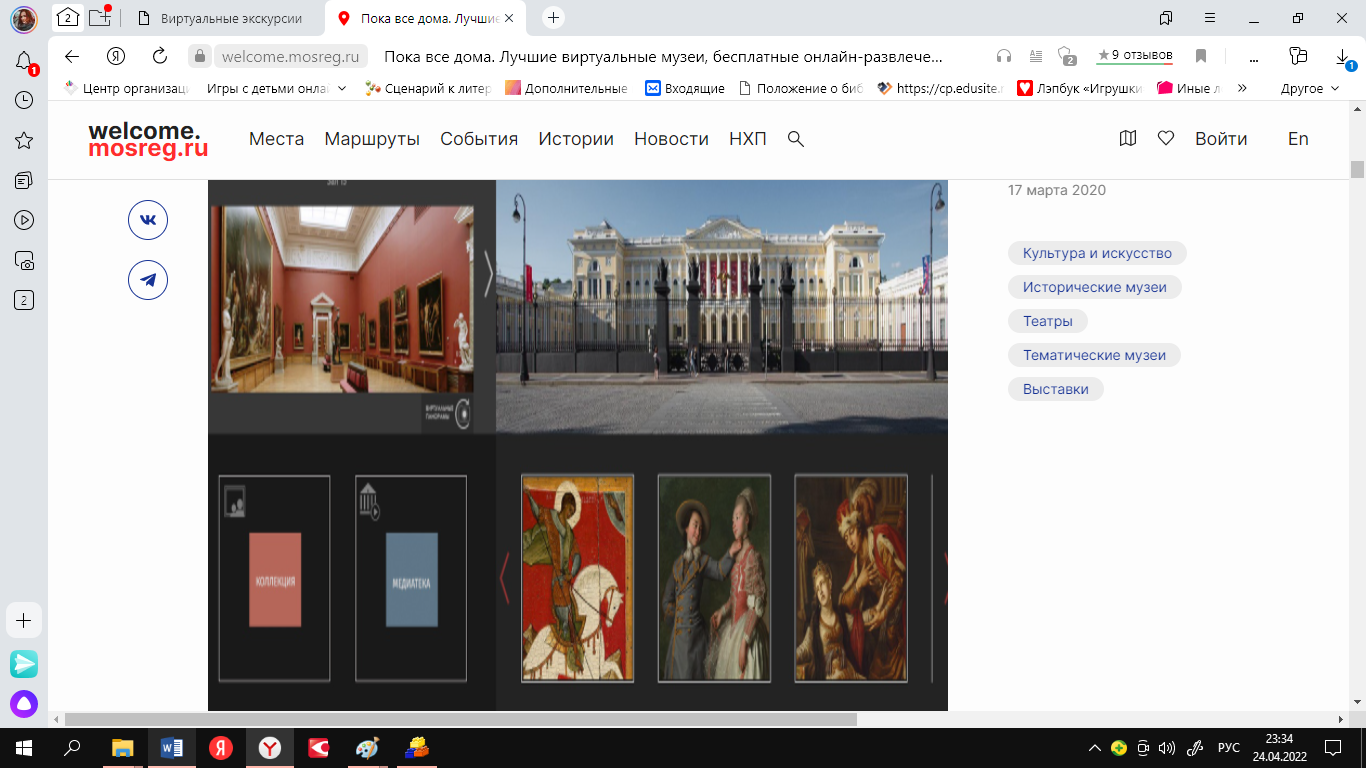Open the Saint George icon painting thumbnail
The image size is (1366, 768).
pos(577,578)
